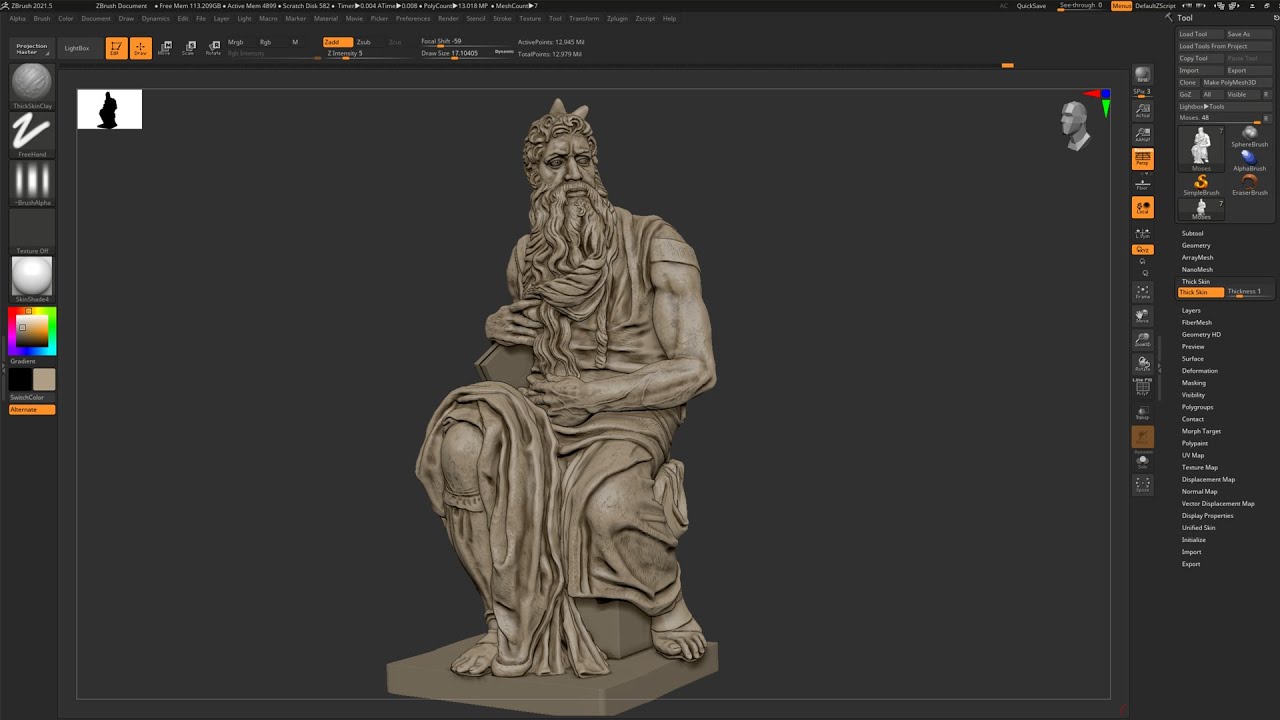
Task: Click the Xpose icon
Action: [x=1142, y=485]
